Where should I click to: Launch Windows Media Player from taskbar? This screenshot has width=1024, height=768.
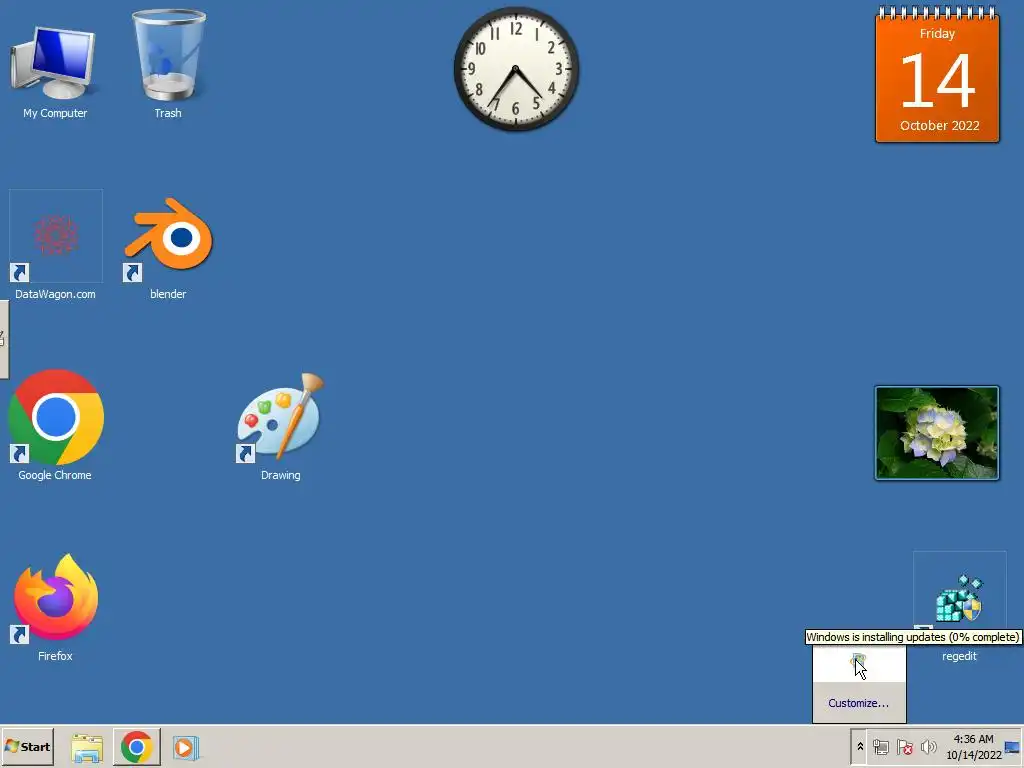185,747
